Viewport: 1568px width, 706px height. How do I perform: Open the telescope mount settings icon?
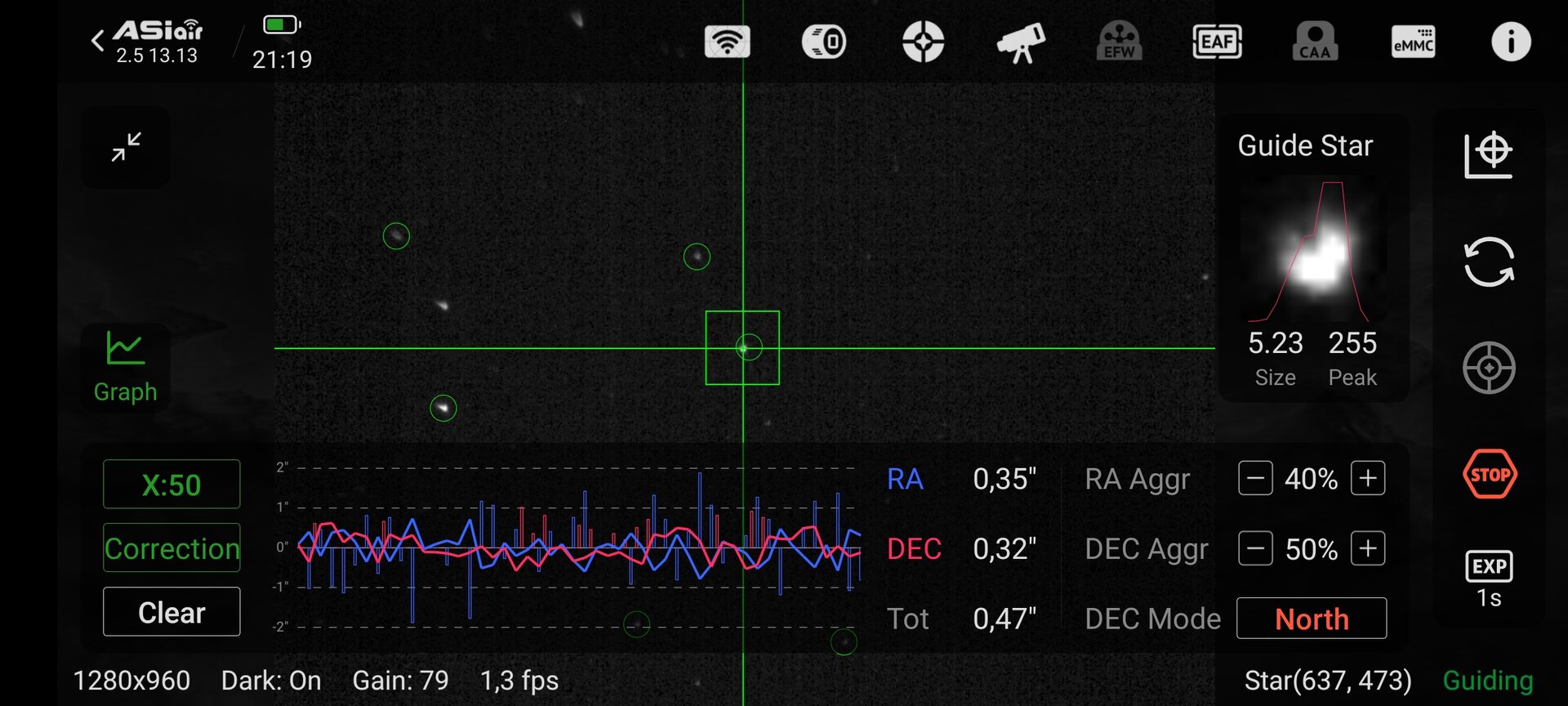[1021, 42]
